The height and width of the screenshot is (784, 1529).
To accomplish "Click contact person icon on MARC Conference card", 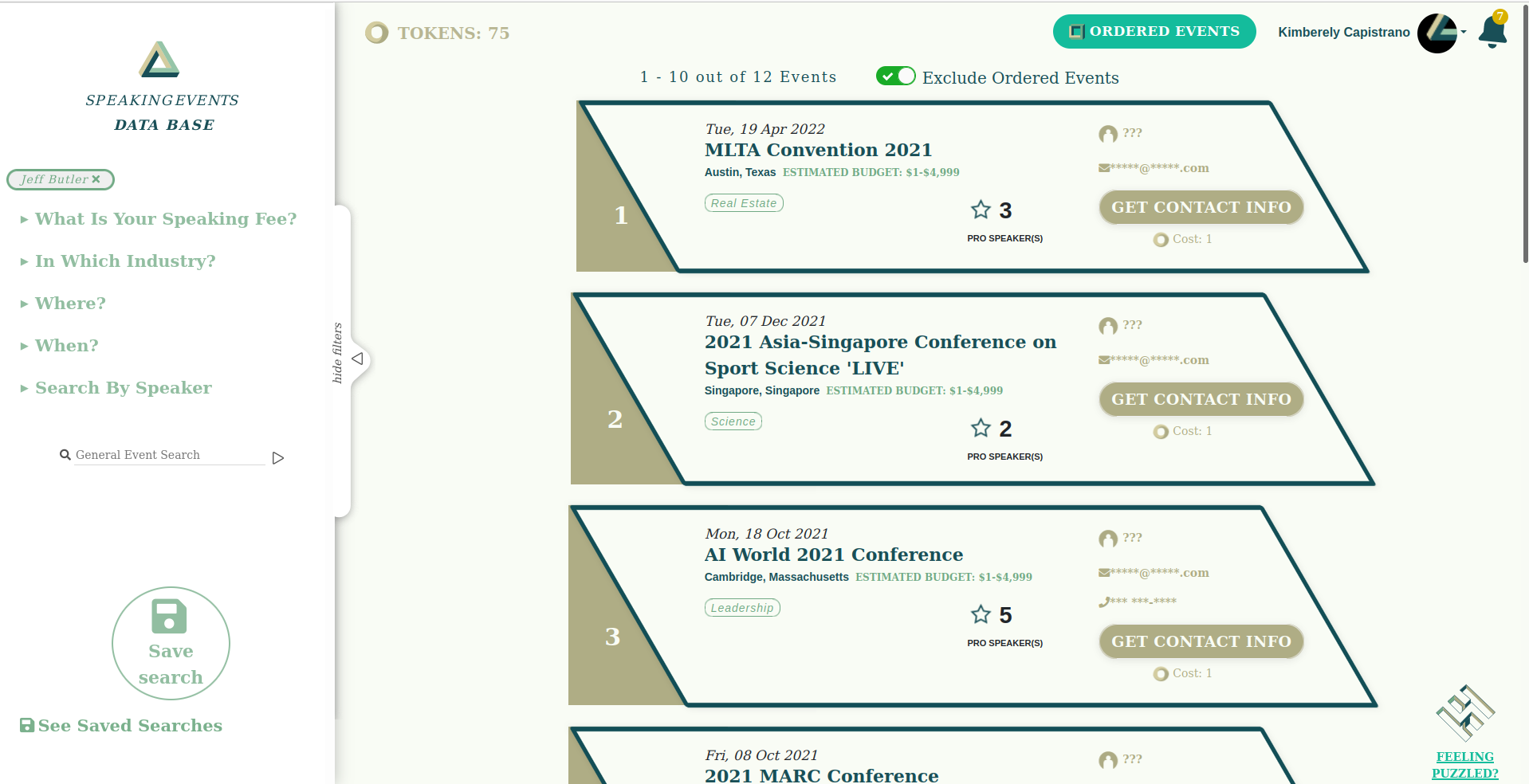I will click(1108, 760).
